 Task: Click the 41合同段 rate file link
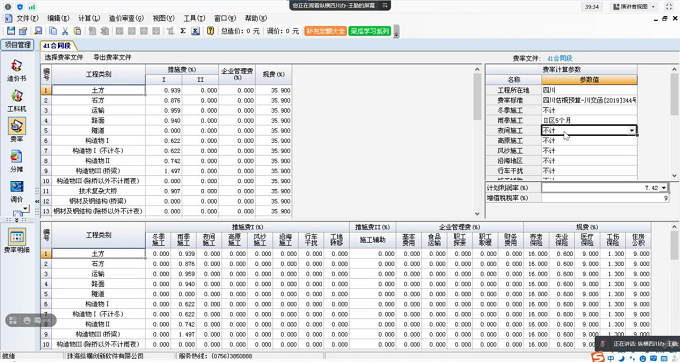pyautogui.click(x=560, y=58)
